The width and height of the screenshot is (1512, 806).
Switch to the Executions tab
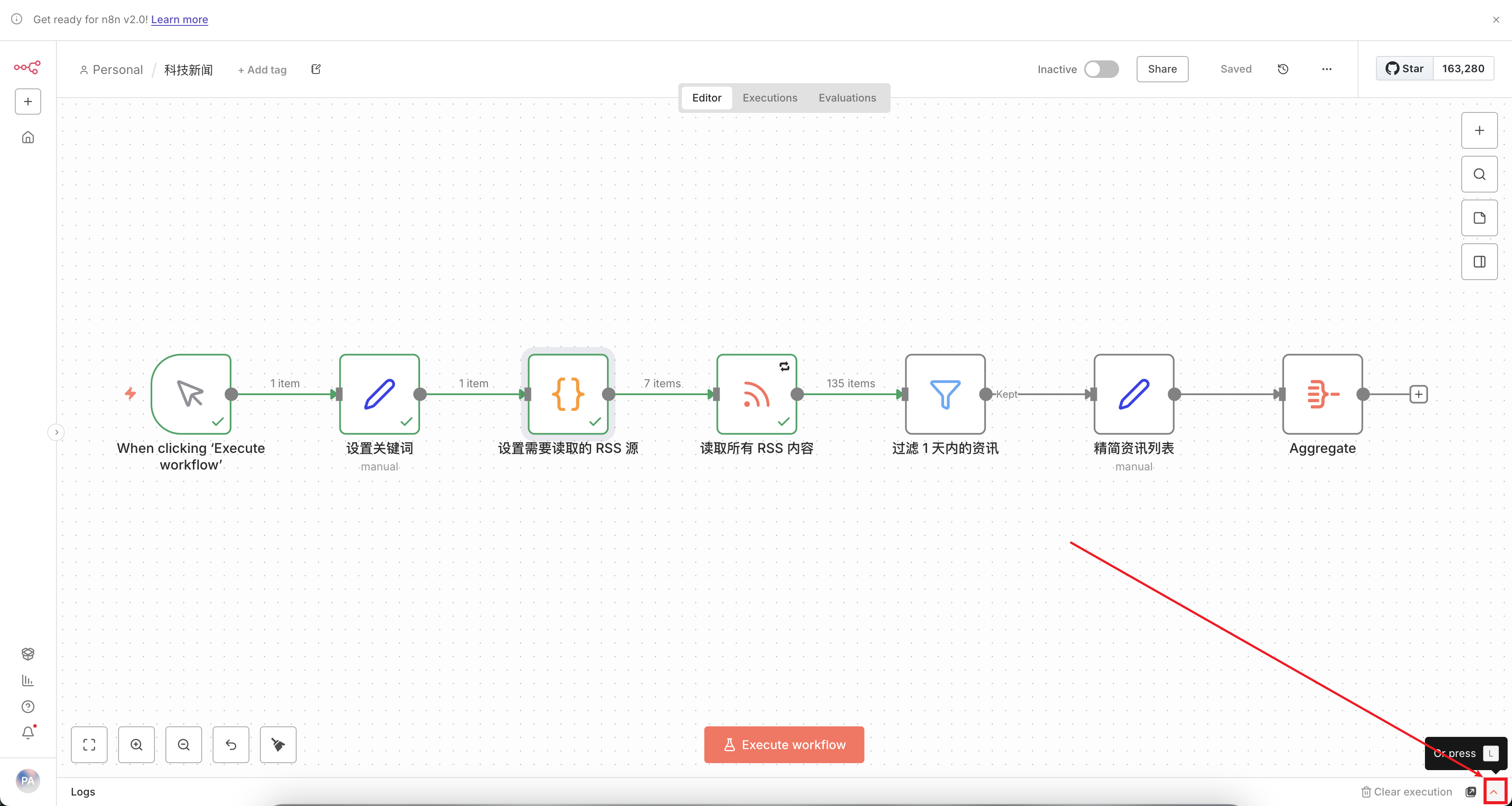(770, 98)
